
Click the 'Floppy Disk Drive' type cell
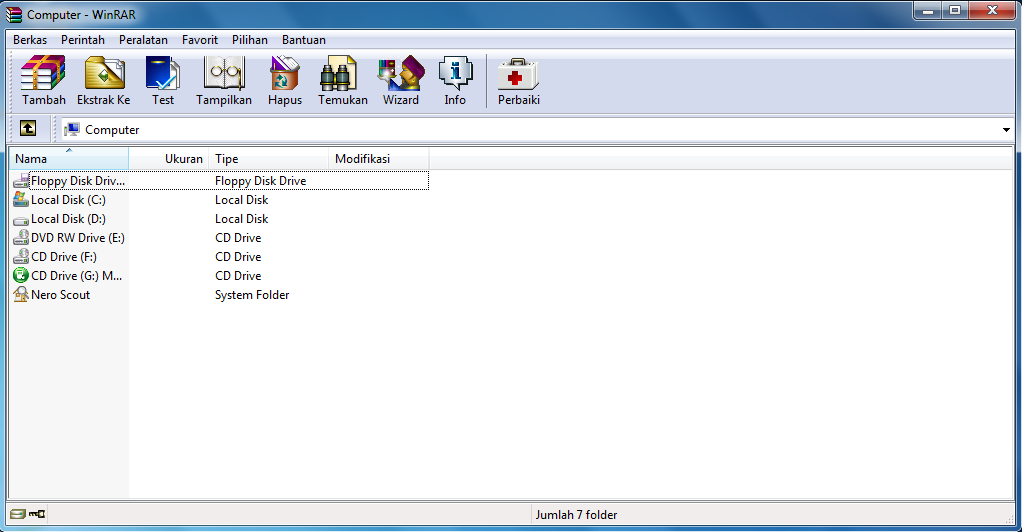pyautogui.click(x=261, y=181)
